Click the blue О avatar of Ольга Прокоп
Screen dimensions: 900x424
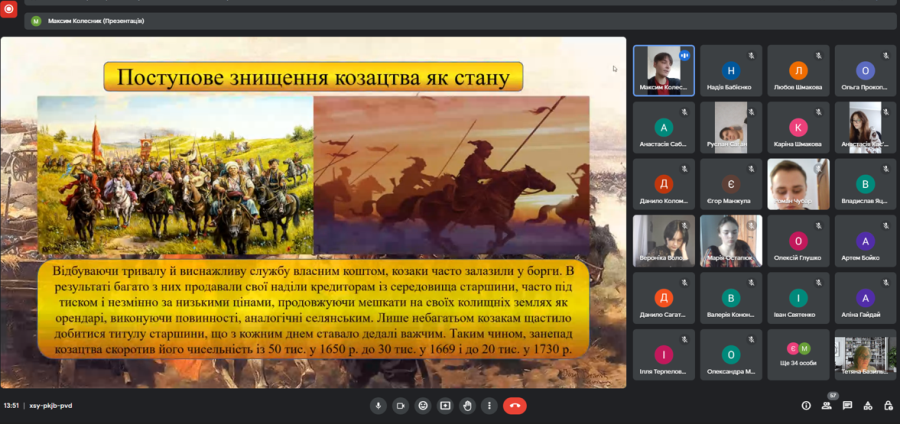[865, 71]
